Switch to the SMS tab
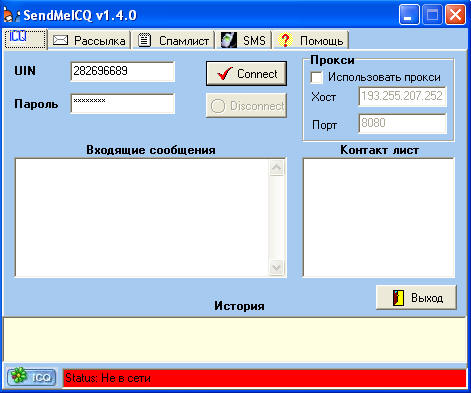This screenshot has height=393, width=471. coord(243,41)
